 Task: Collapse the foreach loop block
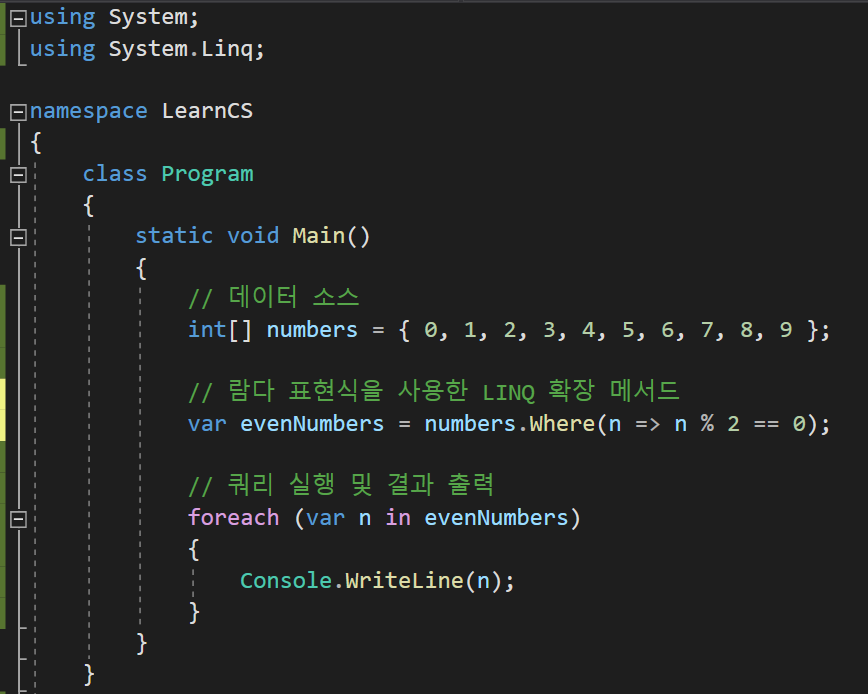coord(18,519)
